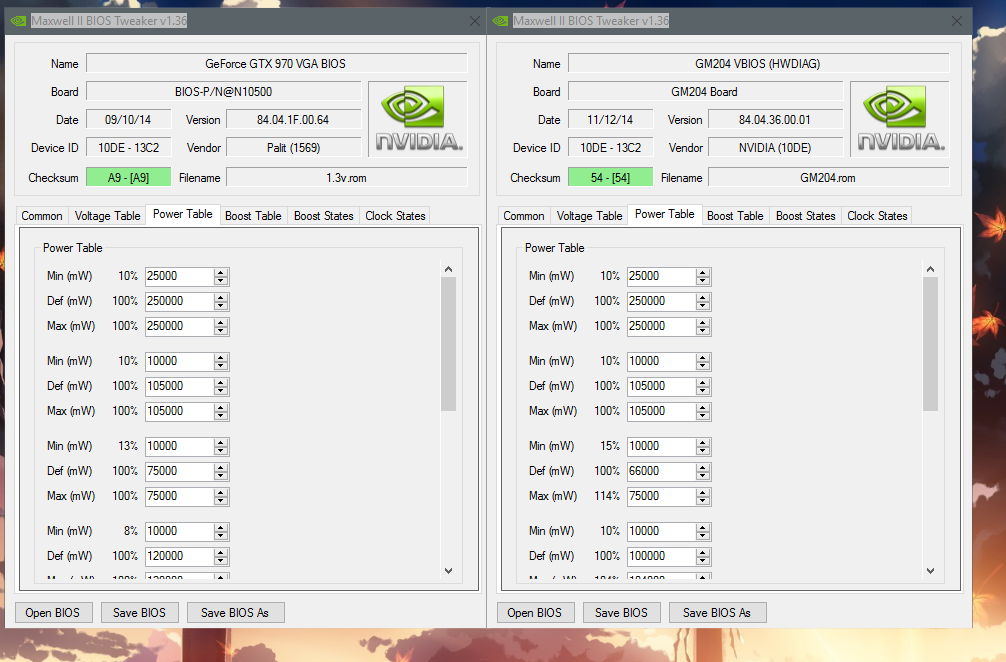1006x662 pixels.
Task: Click the Device ID field in the left window
Action: pyautogui.click(x=128, y=148)
